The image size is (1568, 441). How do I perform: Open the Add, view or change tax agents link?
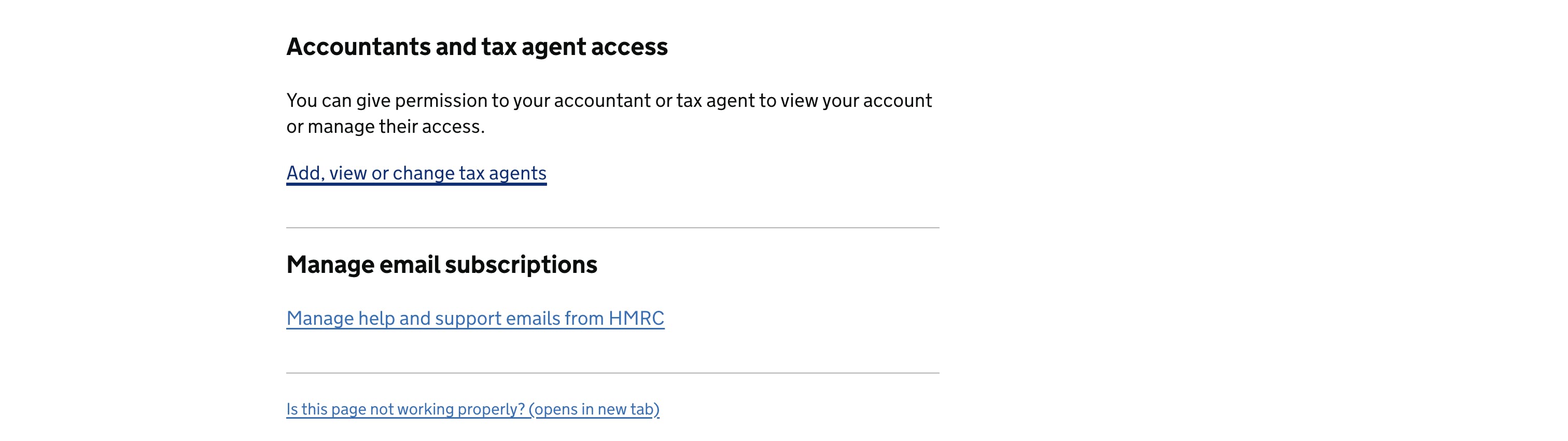(416, 173)
